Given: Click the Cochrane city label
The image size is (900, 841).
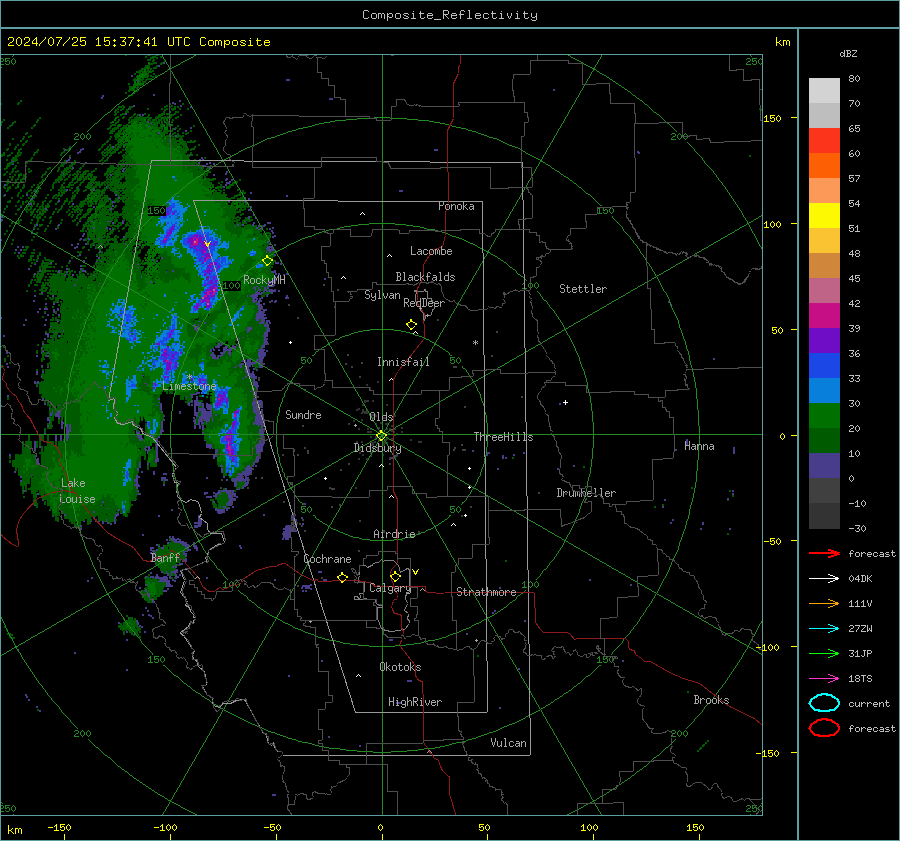Looking at the screenshot, I should tap(327, 559).
